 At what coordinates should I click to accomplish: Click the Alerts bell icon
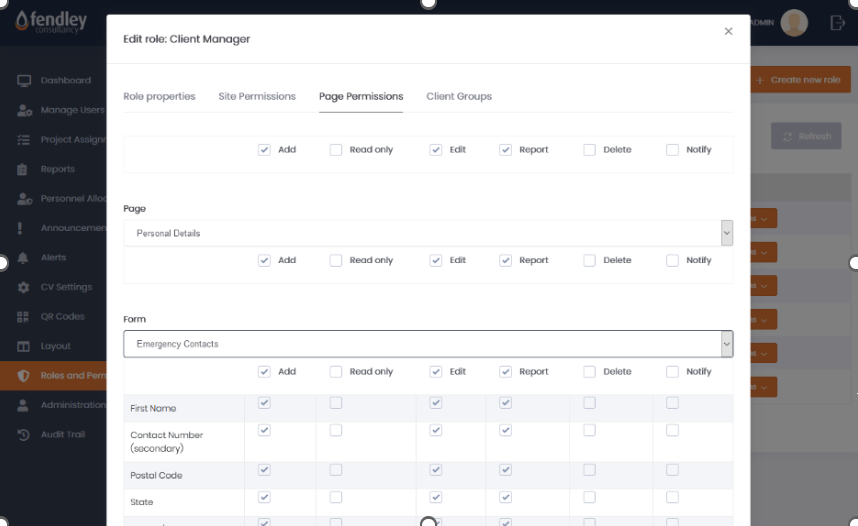[24, 258]
